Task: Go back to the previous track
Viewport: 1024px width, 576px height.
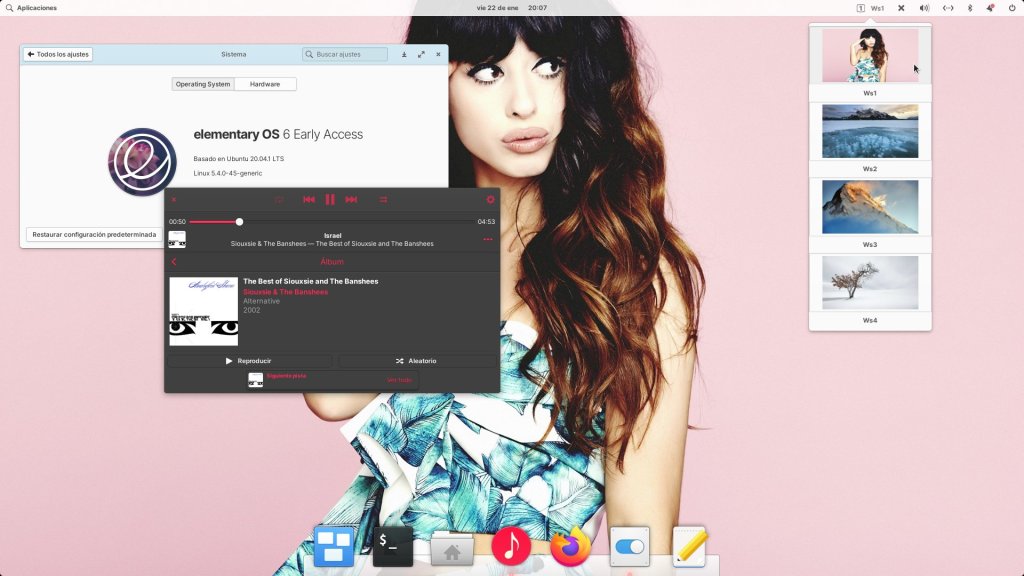Action: [309, 200]
